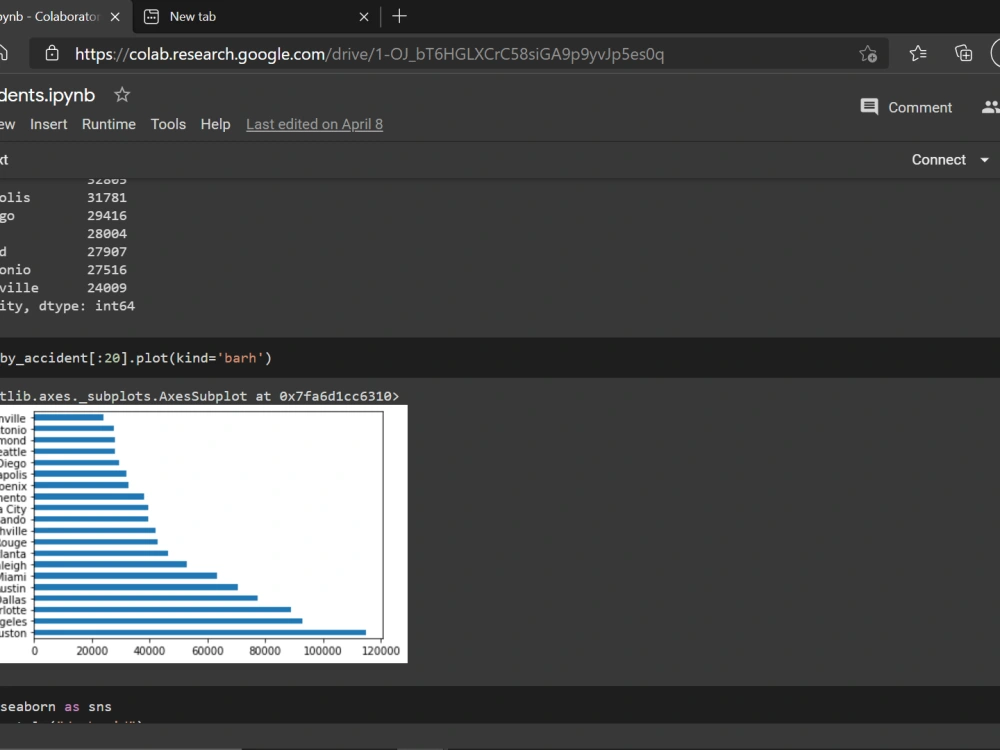Select the value 31781 in output
This screenshot has height=750, width=1000.
pos(107,198)
